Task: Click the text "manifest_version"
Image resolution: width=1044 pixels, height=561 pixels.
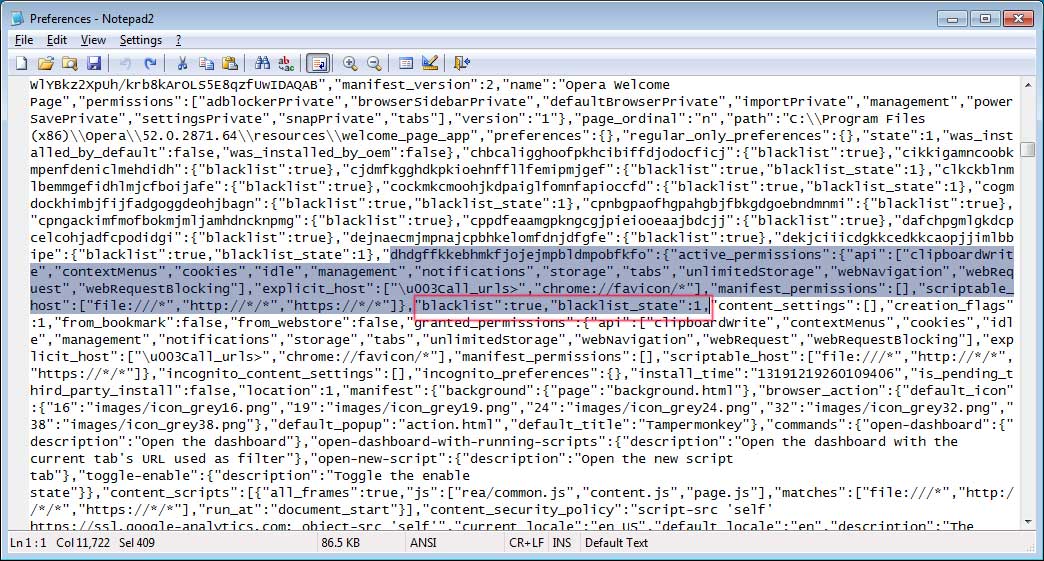Action: (407, 85)
